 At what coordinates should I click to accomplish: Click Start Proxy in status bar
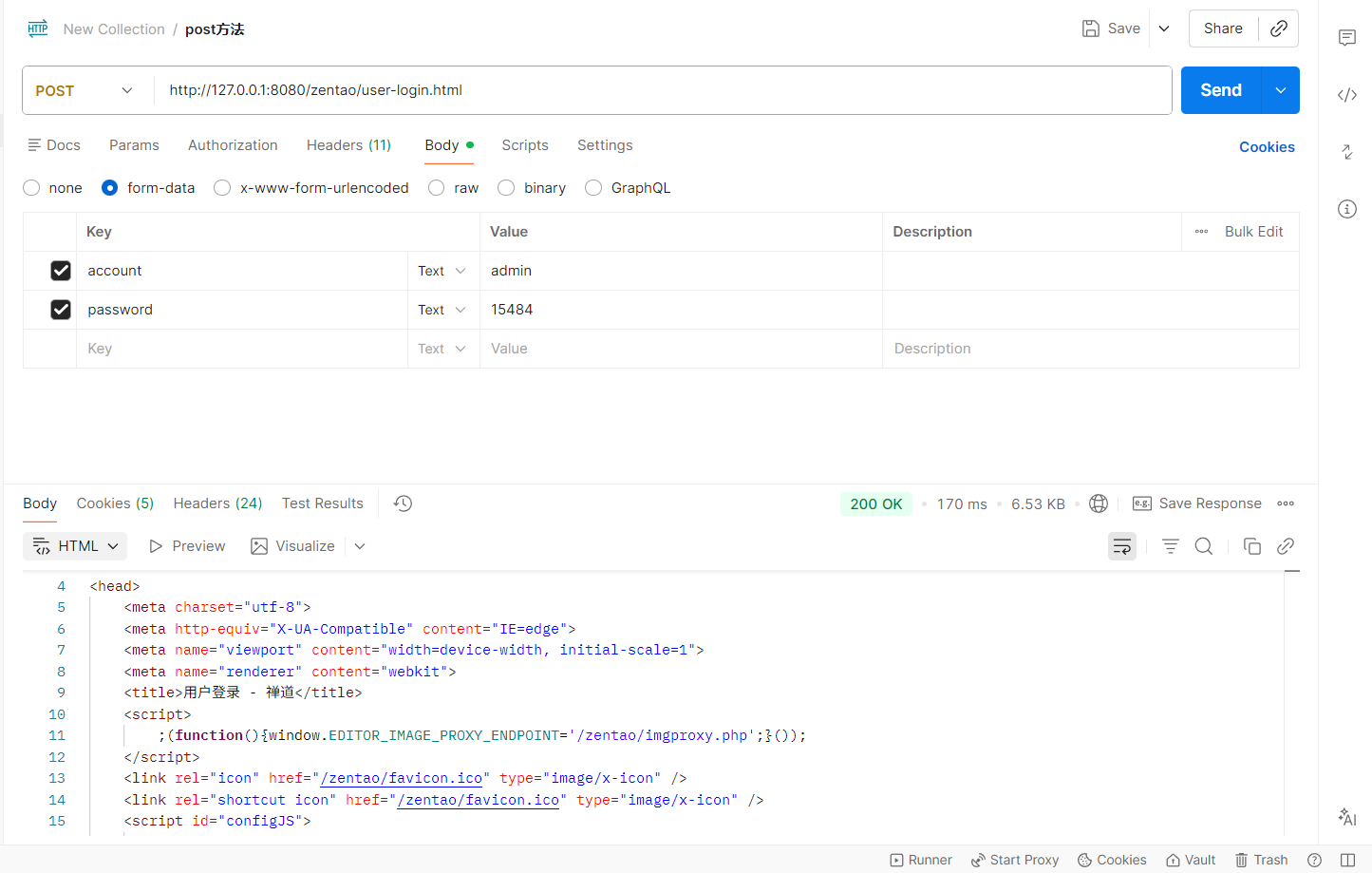click(1014, 860)
